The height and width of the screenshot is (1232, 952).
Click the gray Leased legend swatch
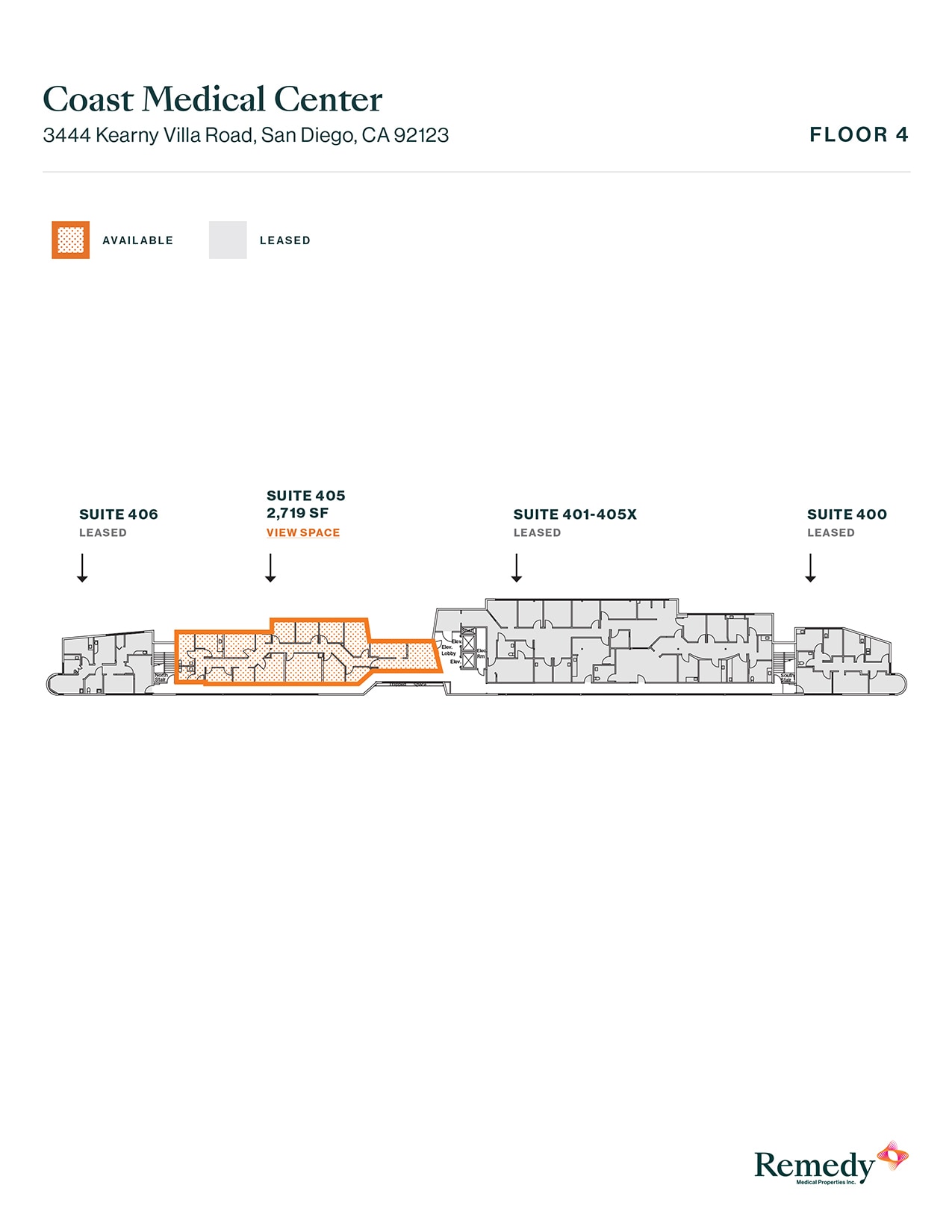(228, 240)
